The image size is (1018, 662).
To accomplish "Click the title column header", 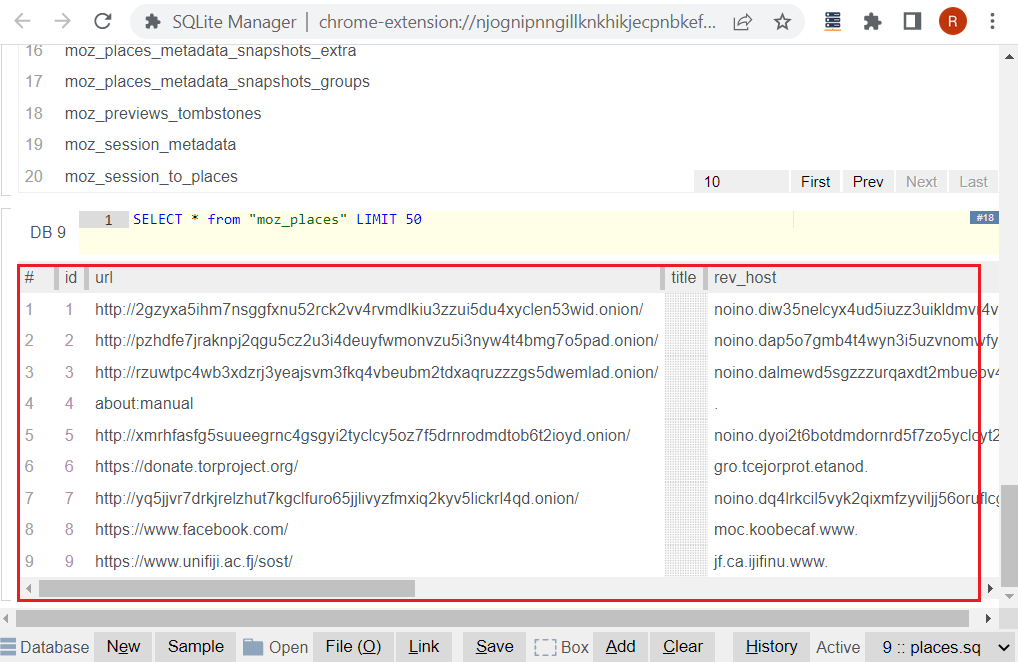I will [683, 278].
